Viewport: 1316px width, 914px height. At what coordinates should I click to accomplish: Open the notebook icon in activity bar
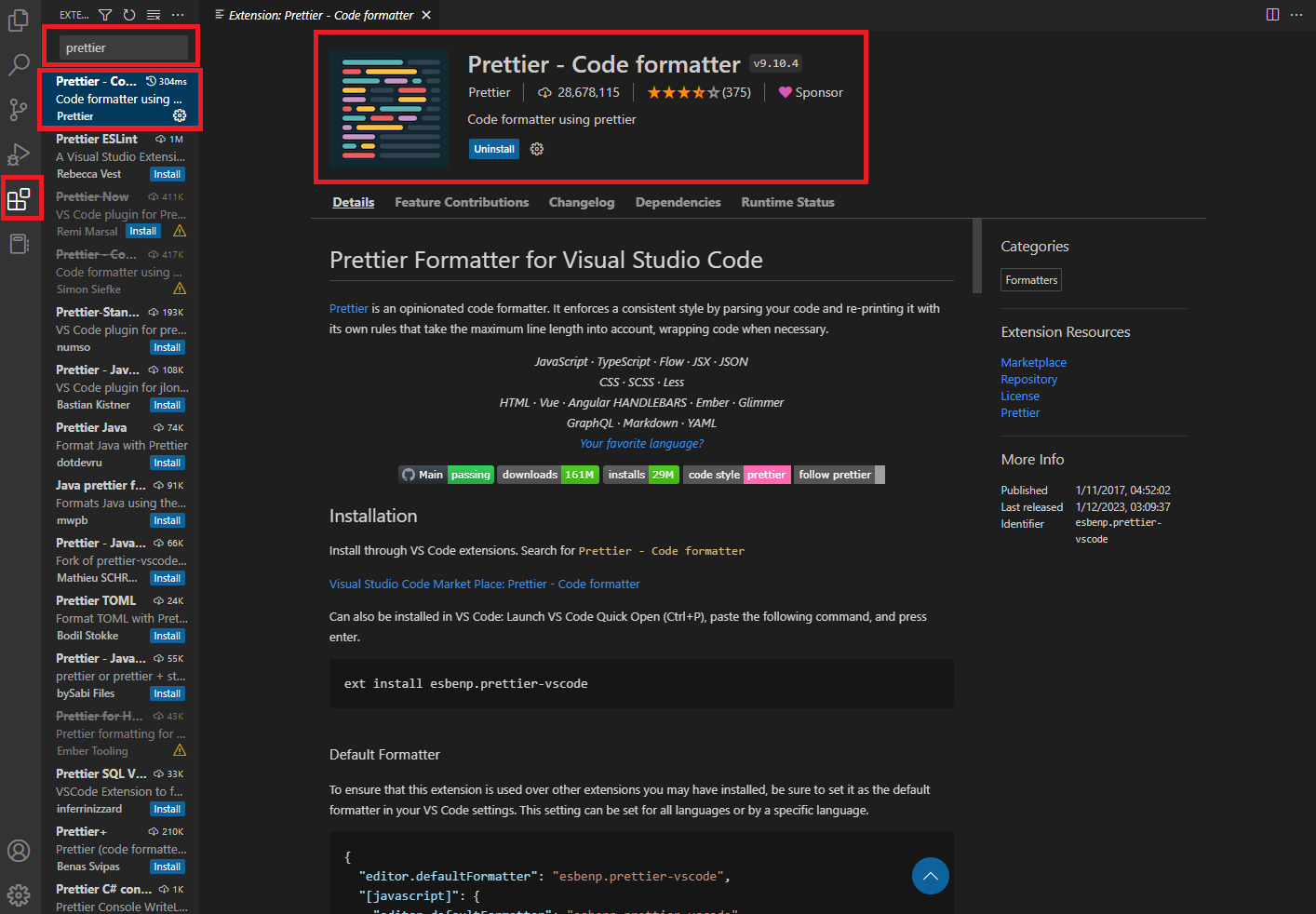pos(19,244)
